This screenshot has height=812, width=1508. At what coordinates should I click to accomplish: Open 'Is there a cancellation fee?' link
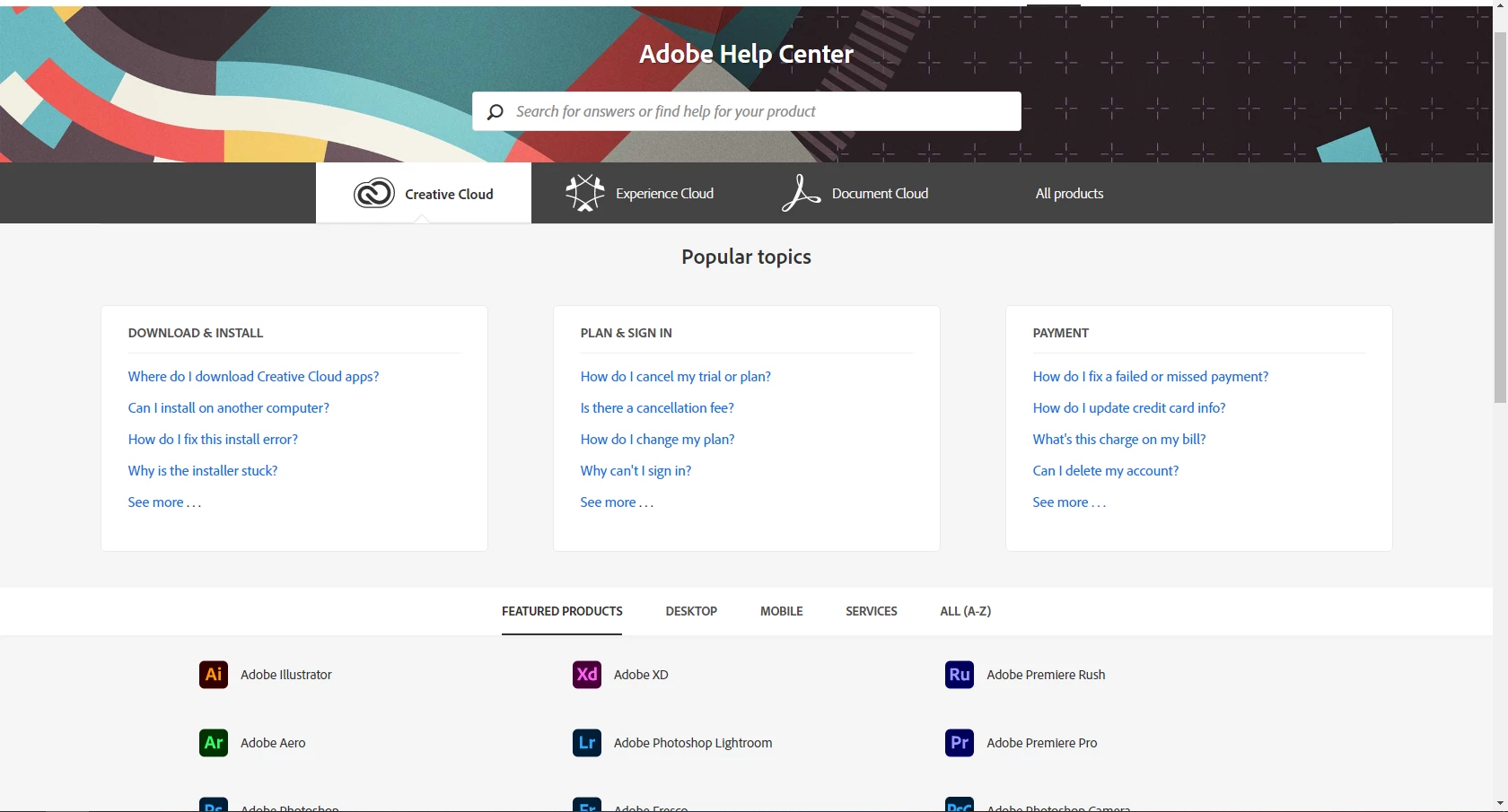point(657,408)
